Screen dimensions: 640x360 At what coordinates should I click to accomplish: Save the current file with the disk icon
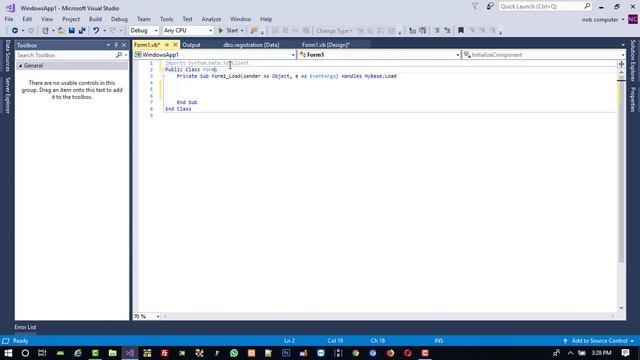coord(72,31)
